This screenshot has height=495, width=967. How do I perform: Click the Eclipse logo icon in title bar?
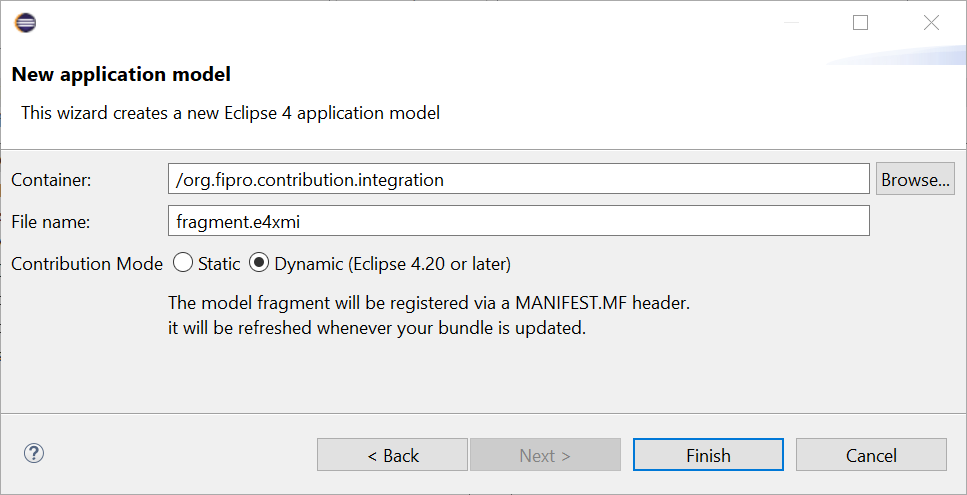(x=25, y=23)
